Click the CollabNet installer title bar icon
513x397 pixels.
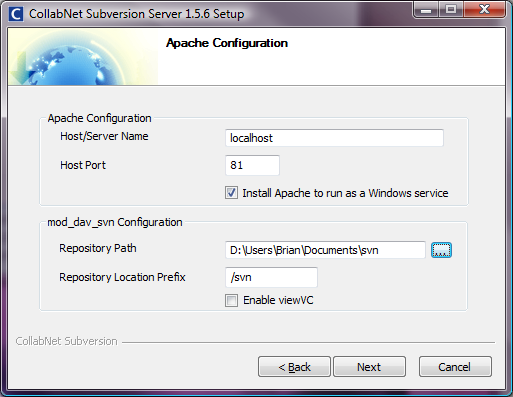click(x=16, y=14)
